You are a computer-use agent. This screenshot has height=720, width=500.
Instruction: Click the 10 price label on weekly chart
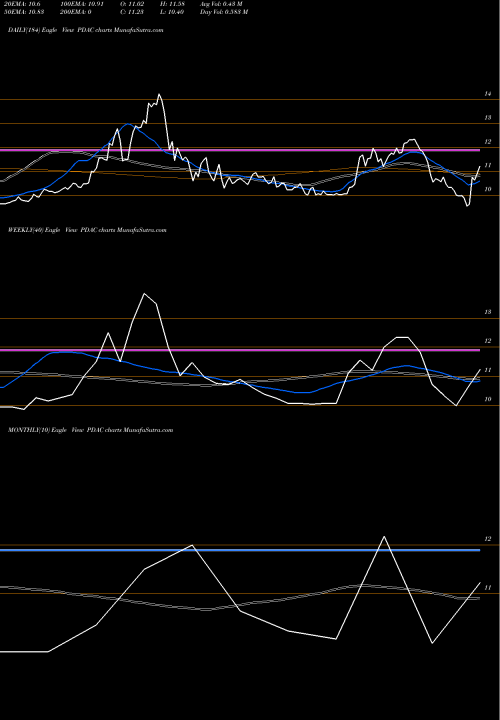(488, 399)
